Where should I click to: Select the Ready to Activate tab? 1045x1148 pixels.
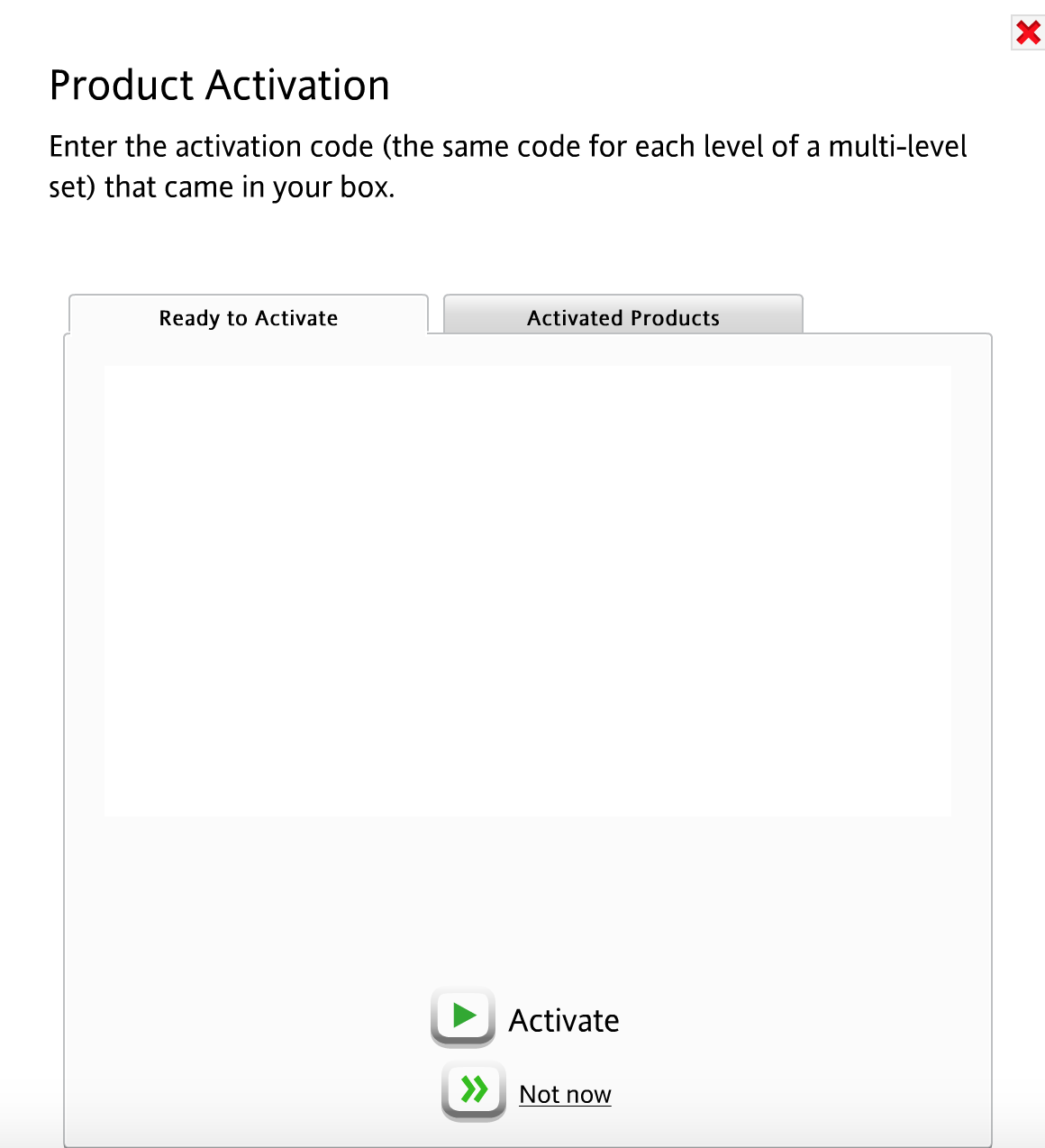pyautogui.click(x=248, y=317)
